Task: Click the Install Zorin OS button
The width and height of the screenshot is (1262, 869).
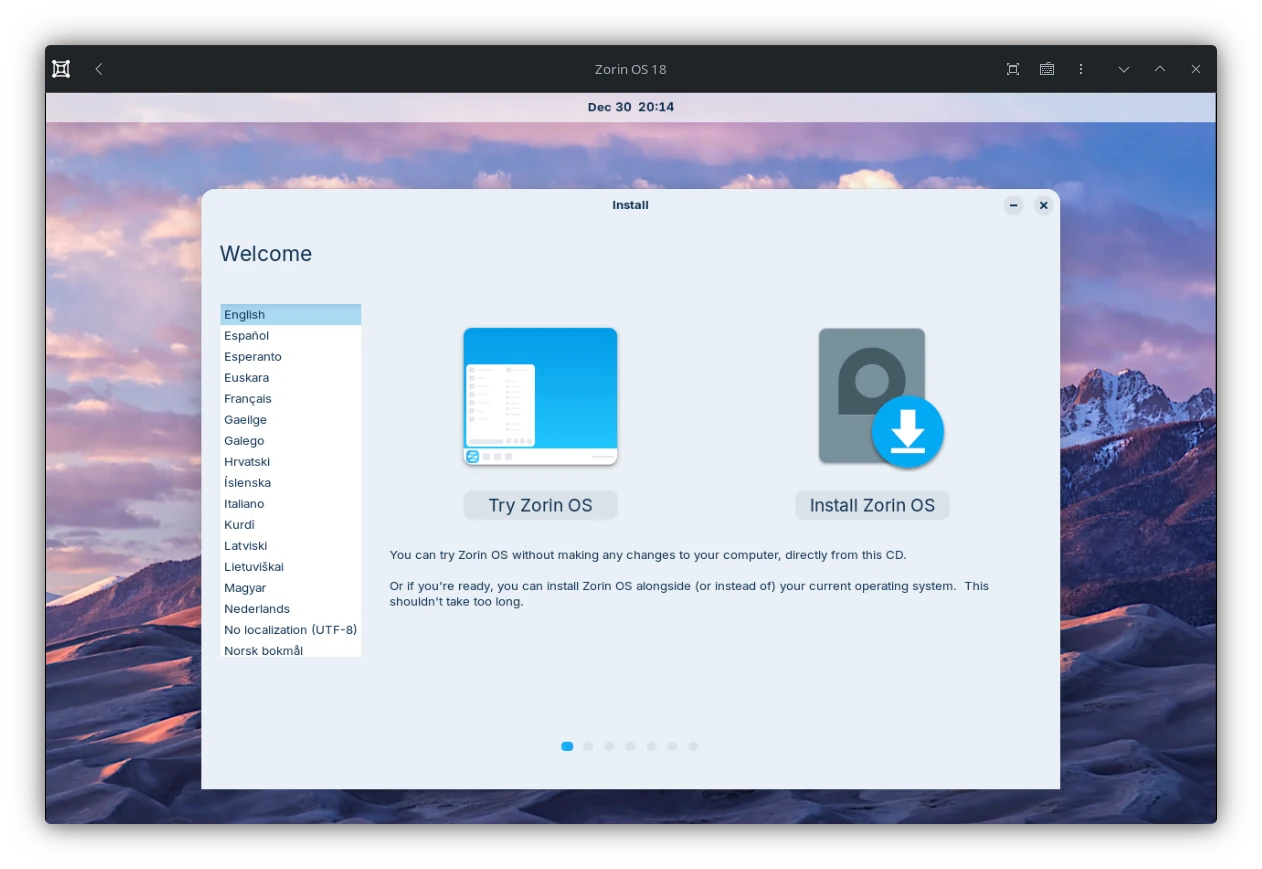Action: tap(872, 505)
